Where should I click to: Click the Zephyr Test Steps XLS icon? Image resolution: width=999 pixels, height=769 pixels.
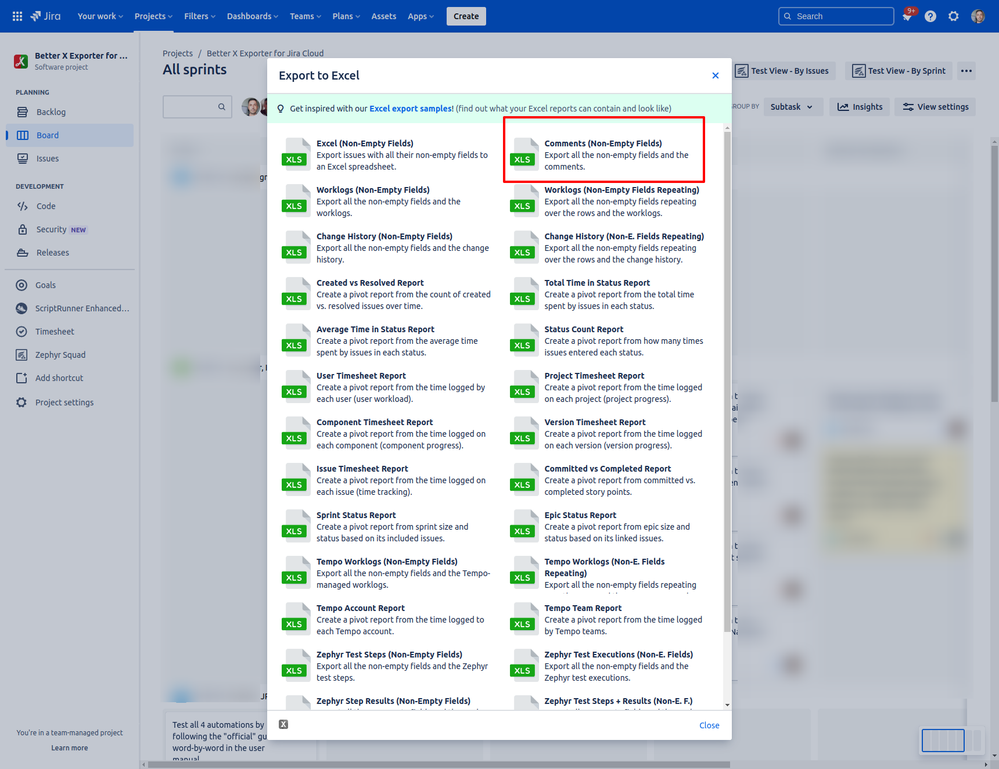[294, 666]
